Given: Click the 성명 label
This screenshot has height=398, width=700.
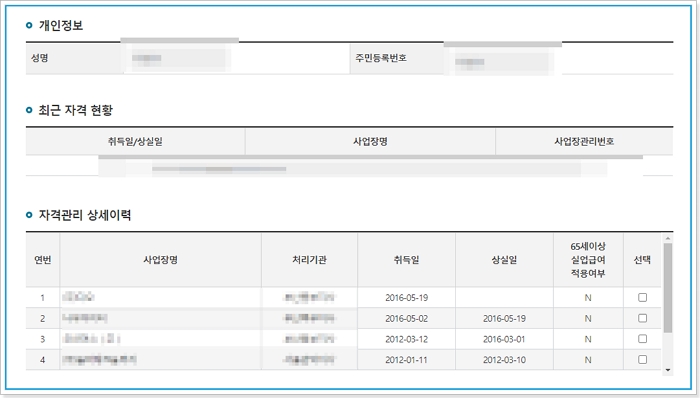Looking at the screenshot, I should point(40,58).
